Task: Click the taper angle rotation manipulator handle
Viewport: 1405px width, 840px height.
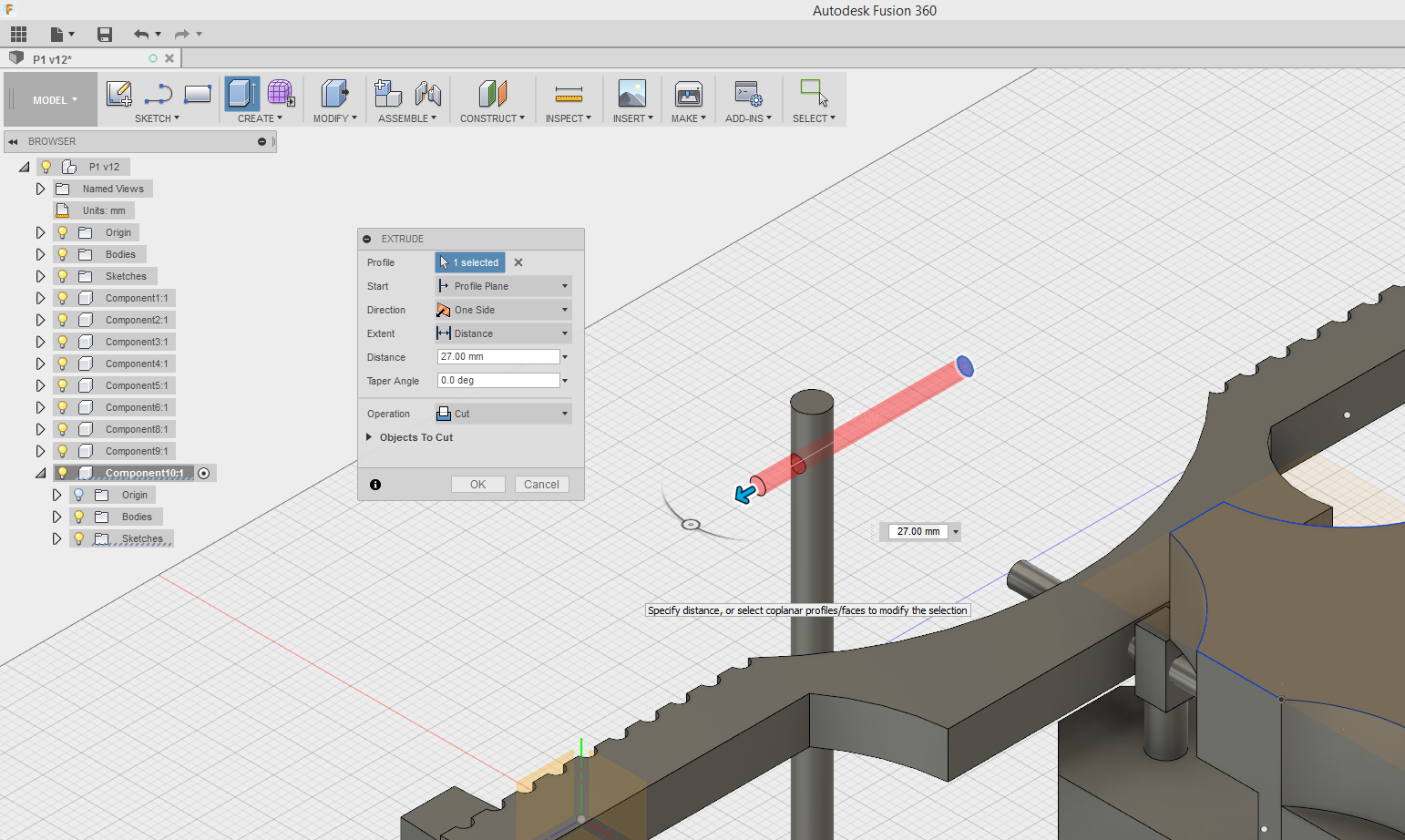Action: pos(691,525)
